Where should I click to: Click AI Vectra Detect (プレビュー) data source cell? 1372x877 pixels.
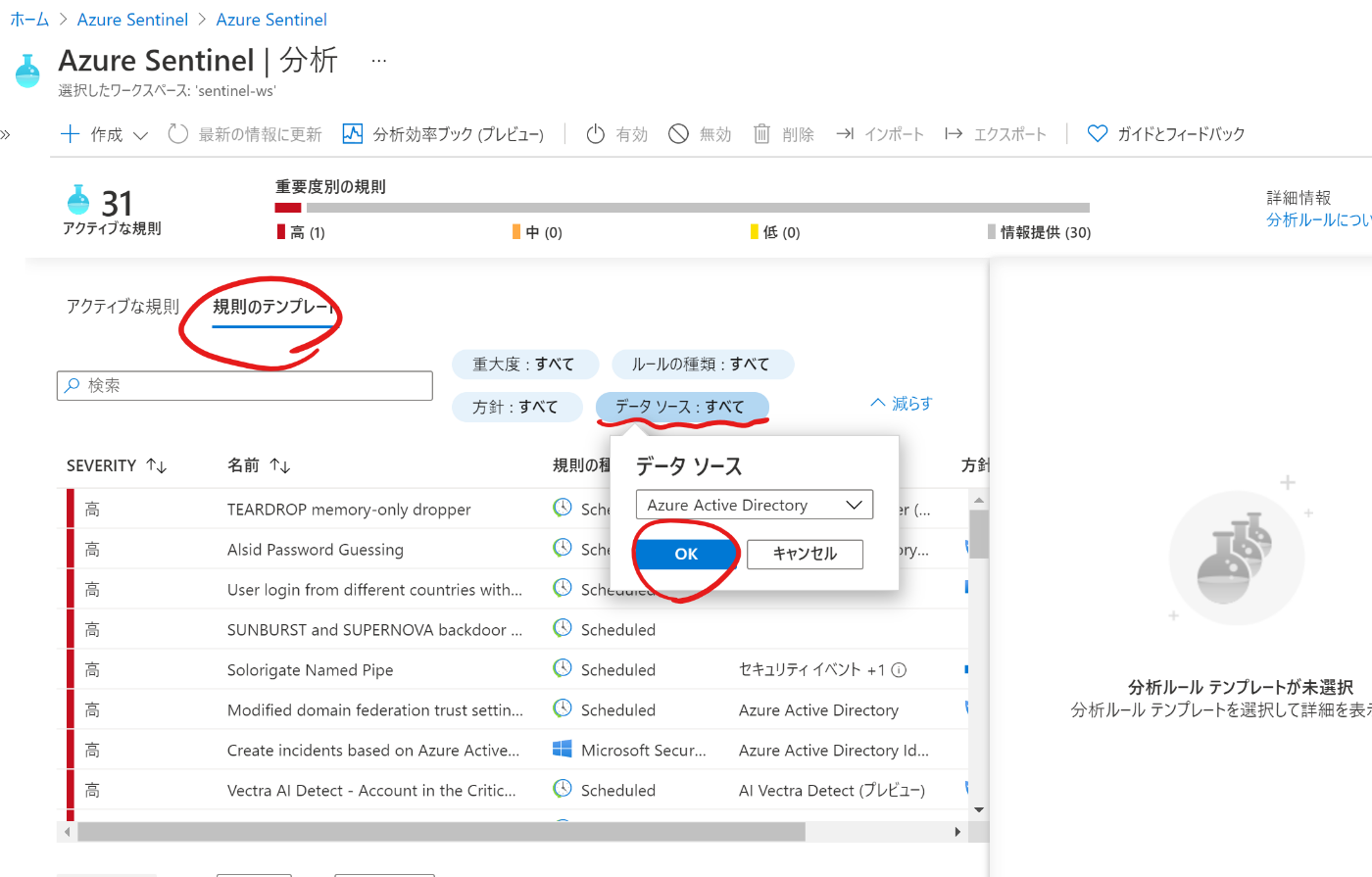pyautogui.click(x=832, y=791)
